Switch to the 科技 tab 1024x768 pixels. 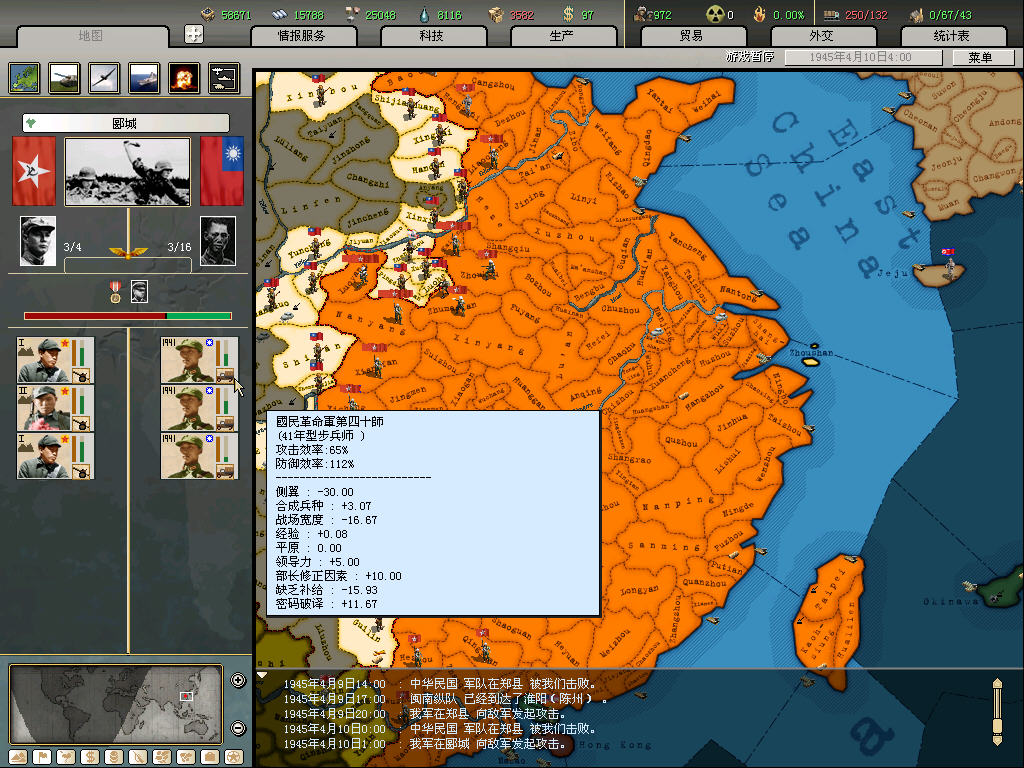[x=431, y=36]
